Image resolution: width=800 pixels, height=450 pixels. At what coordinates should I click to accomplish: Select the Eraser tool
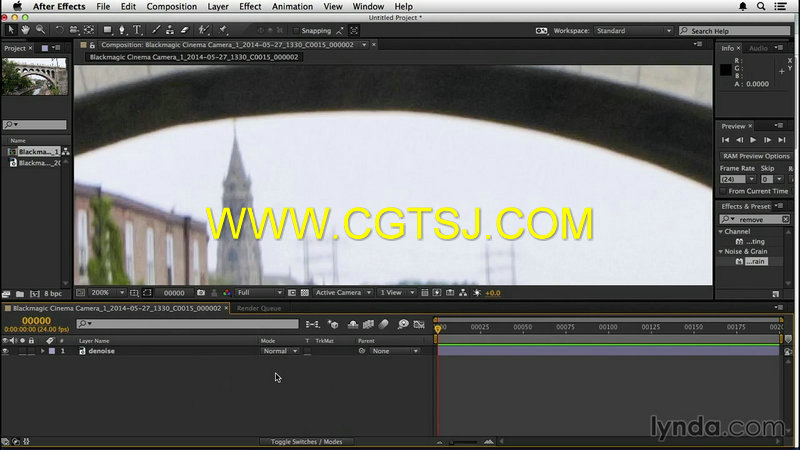coord(185,30)
